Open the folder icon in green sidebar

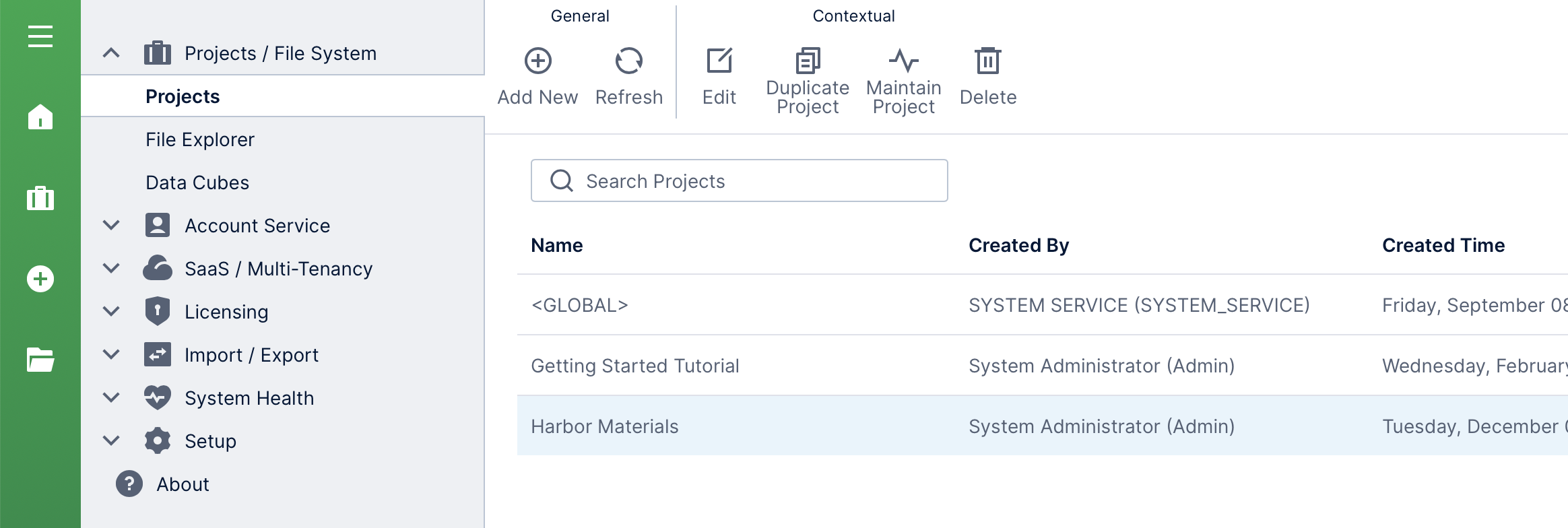(x=40, y=360)
